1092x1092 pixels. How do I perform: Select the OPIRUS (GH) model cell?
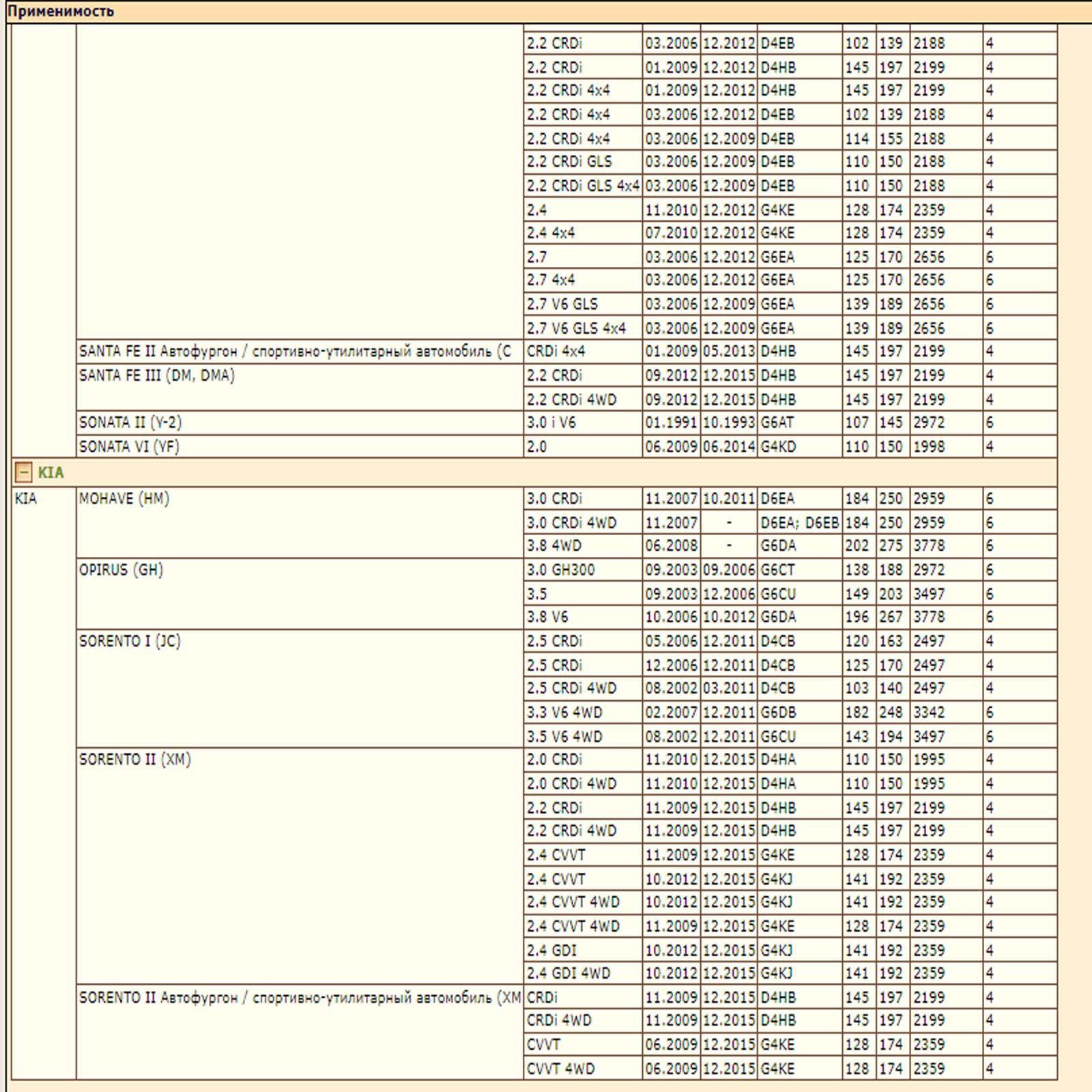click(x=121, y=570)
